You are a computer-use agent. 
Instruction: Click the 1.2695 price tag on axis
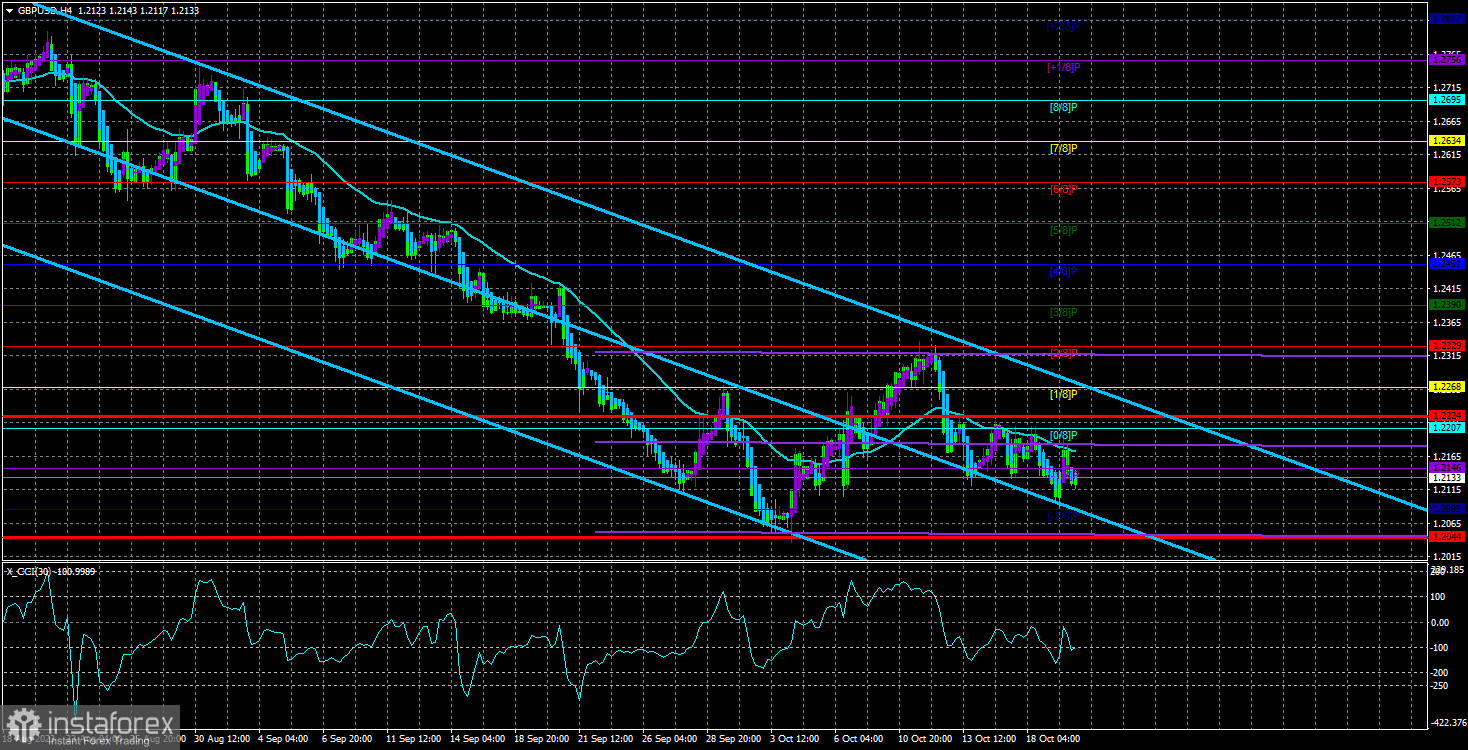[x=1447, y=100]
